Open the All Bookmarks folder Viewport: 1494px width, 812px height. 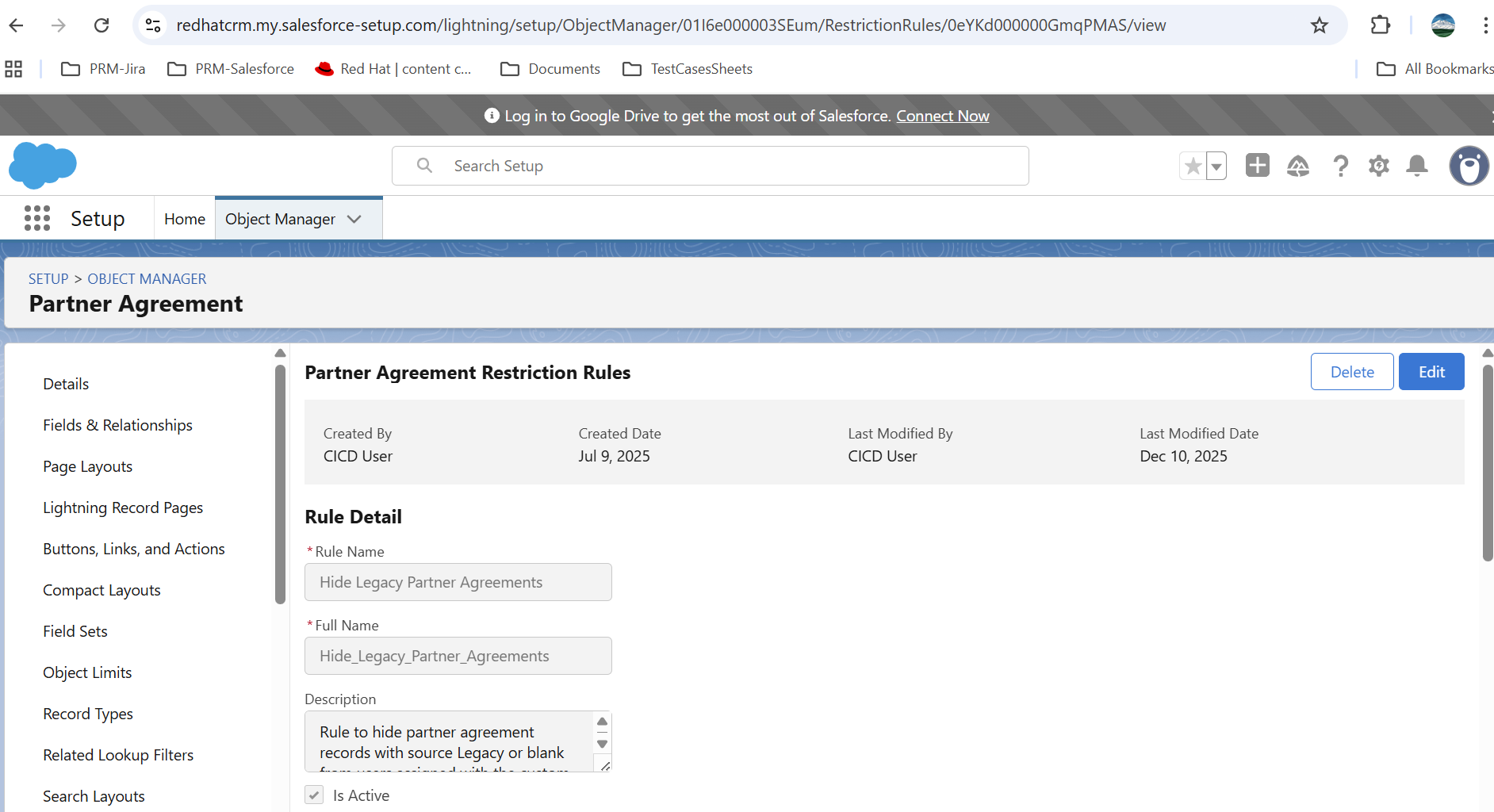[1435, 69]
